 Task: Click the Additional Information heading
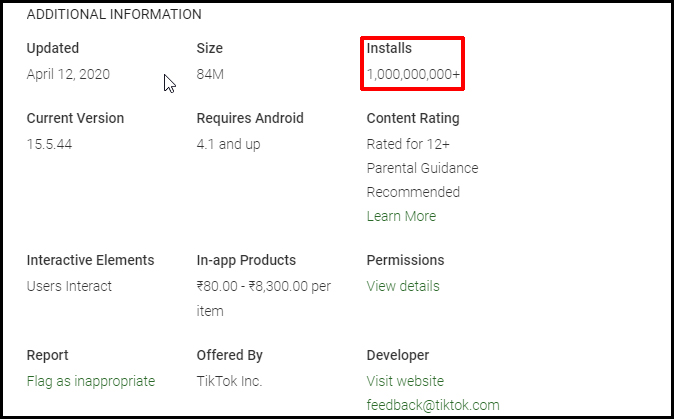pyautogui.click(x=114, y=15)
